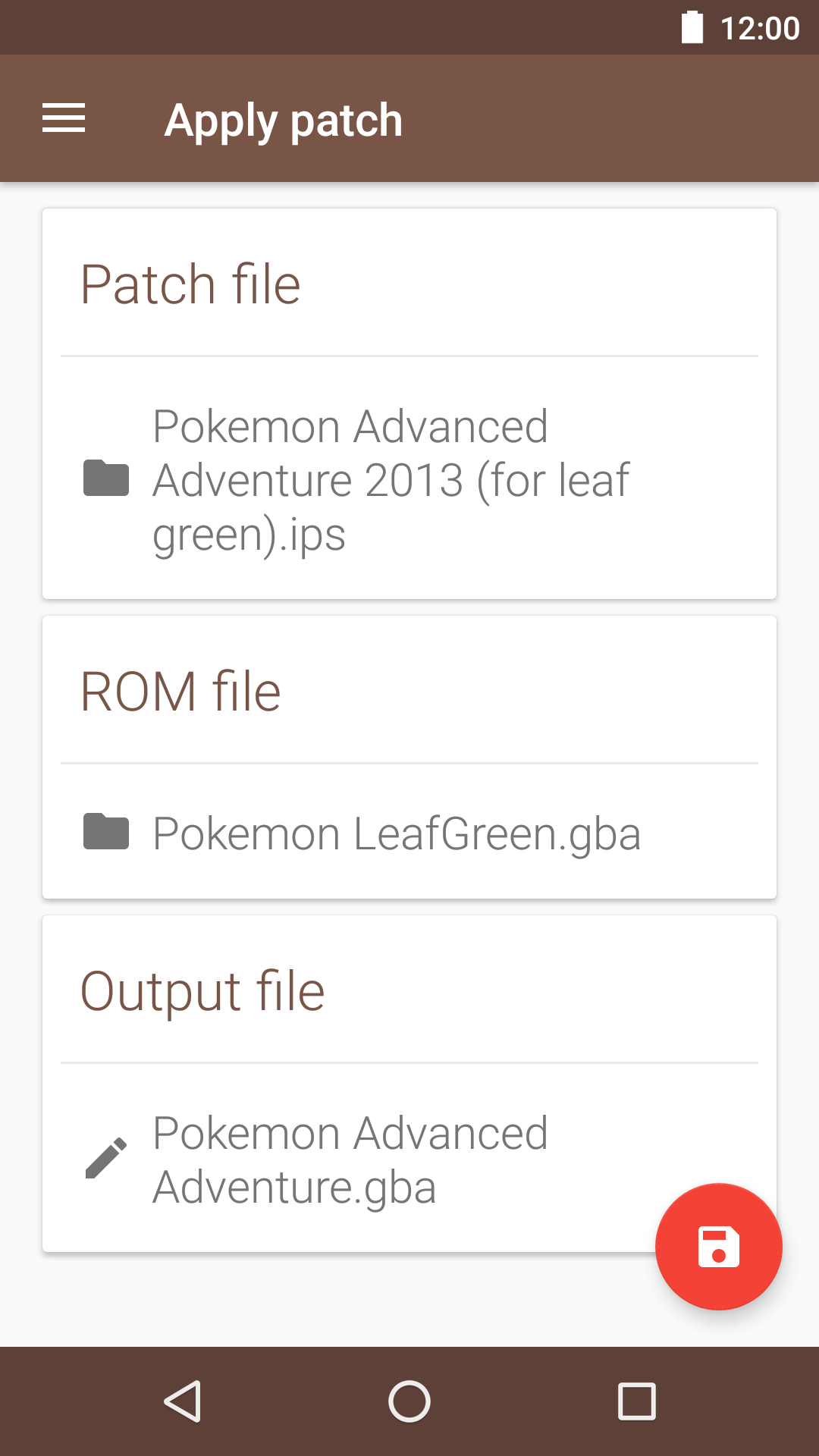Edit the Pokemon Advanced Adventure.gba output name
This screenshot has height=1456, width=819.
click(x=350, y=1159)
